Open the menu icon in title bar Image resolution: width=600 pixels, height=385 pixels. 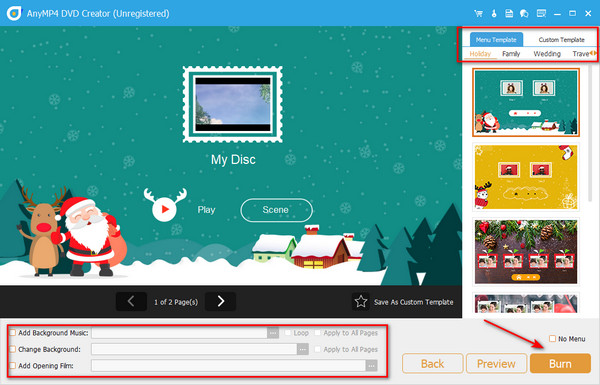pyautogui.click(x=541, y=13)
